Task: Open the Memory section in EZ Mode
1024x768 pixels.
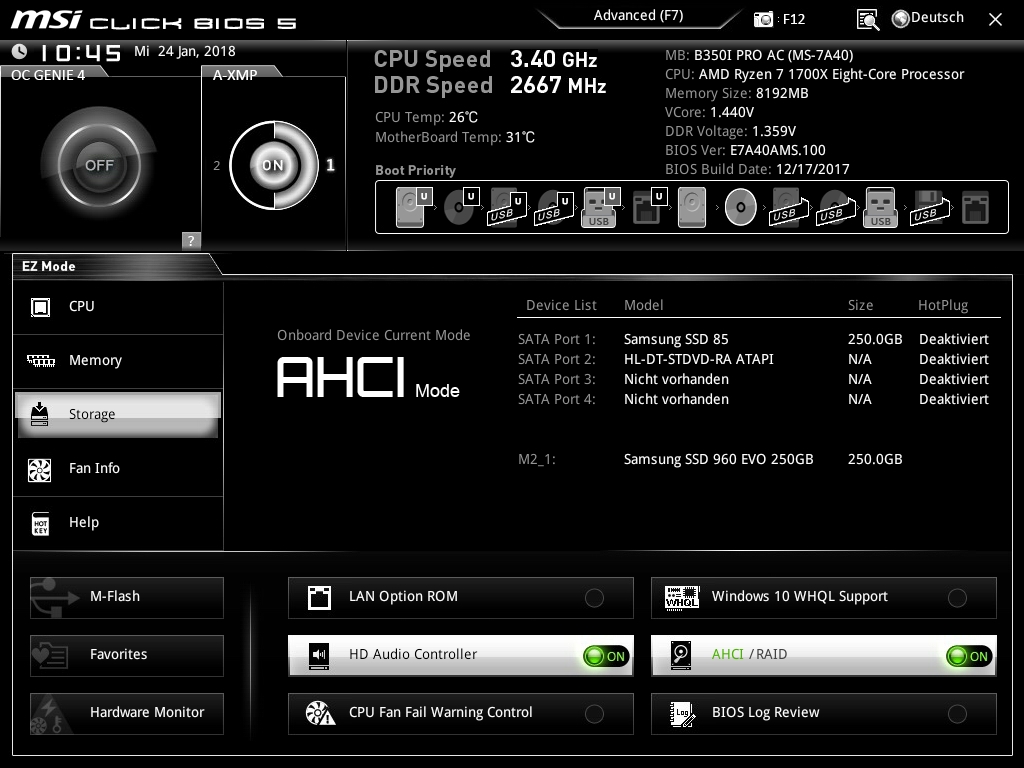Action: click(x=118, y=360)
